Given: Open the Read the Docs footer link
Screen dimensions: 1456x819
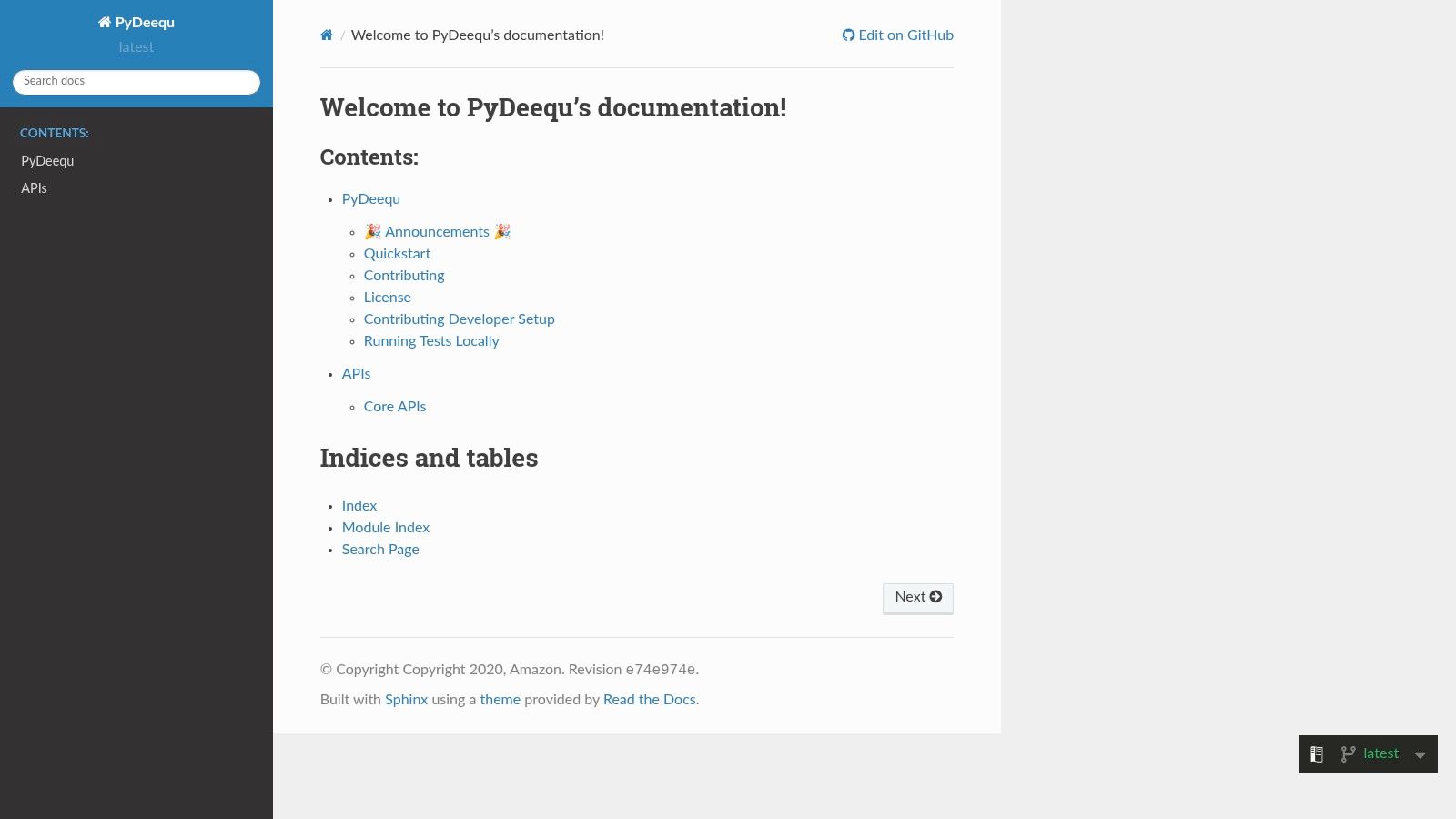Looking at the screenshot, I should [650, 700].
